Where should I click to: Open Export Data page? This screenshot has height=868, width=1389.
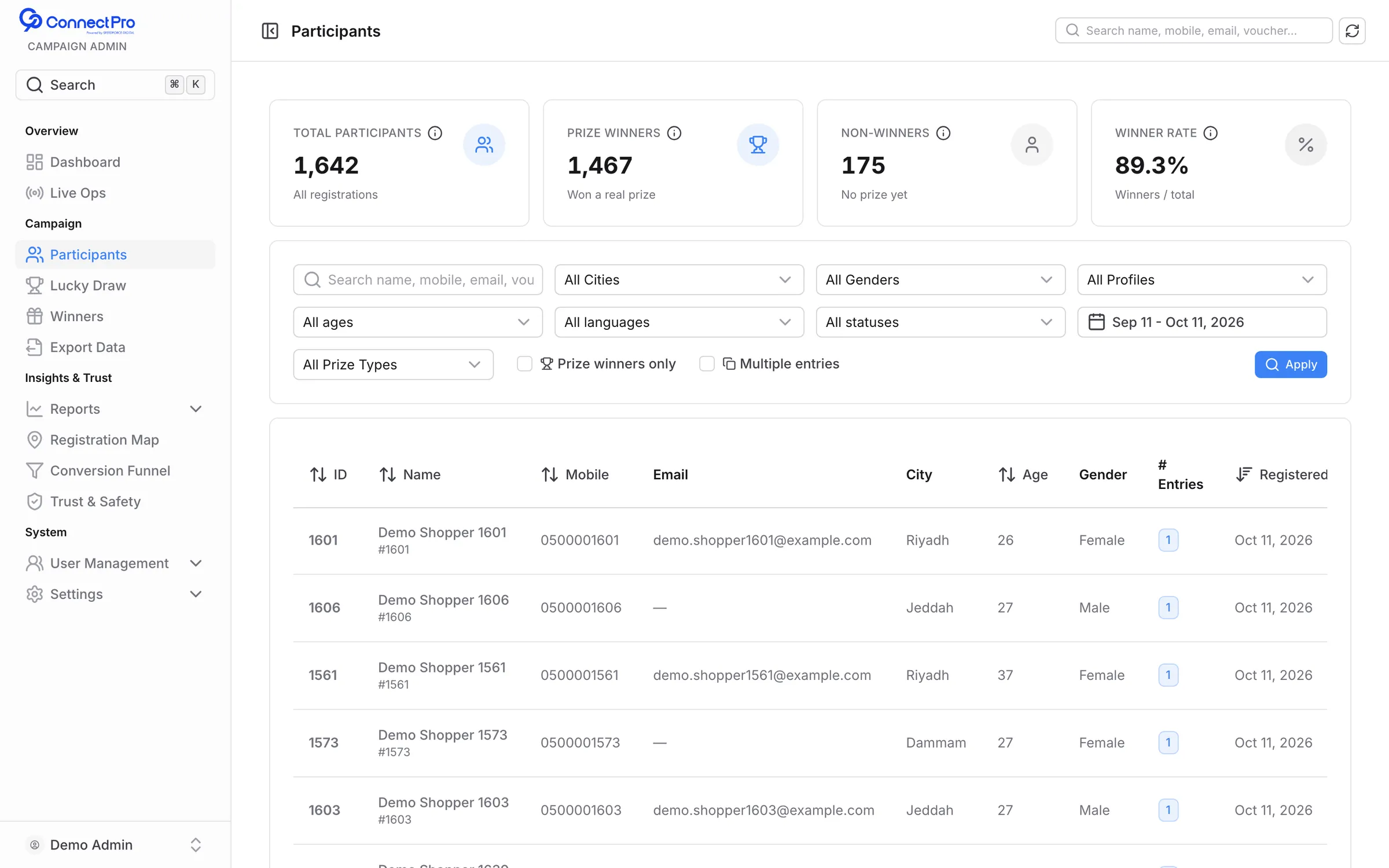point(115,347)
